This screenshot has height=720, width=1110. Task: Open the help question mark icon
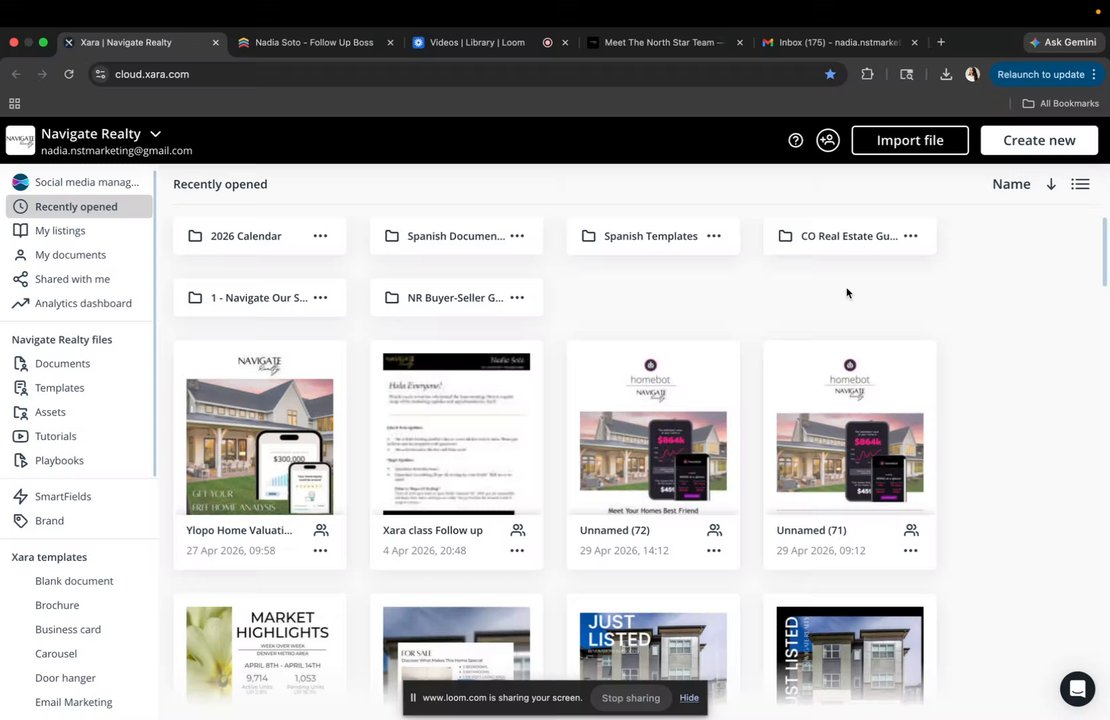[x=796, y=140]
